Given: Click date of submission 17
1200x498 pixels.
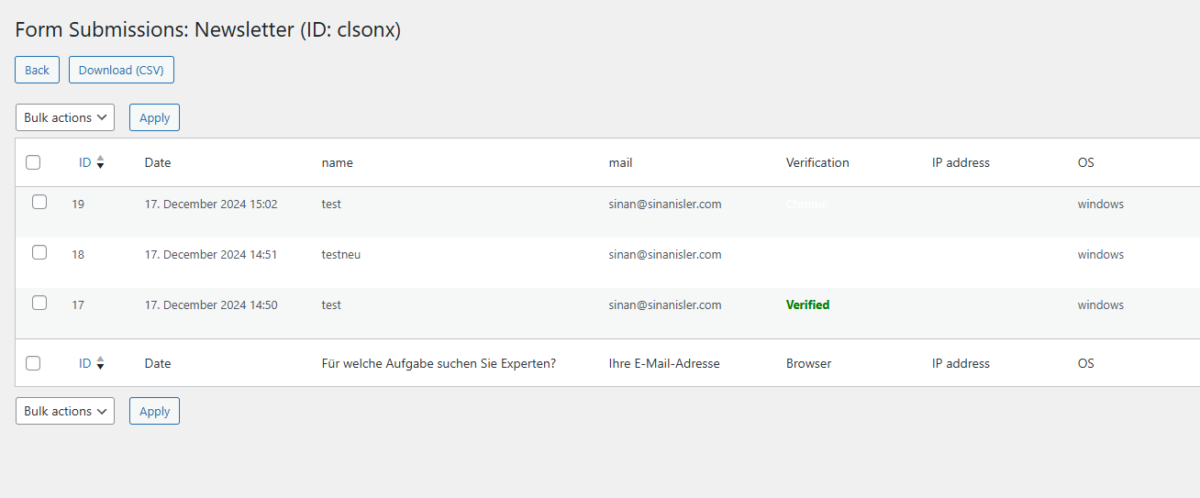Looking at the screenshot, I should (210, 305).
